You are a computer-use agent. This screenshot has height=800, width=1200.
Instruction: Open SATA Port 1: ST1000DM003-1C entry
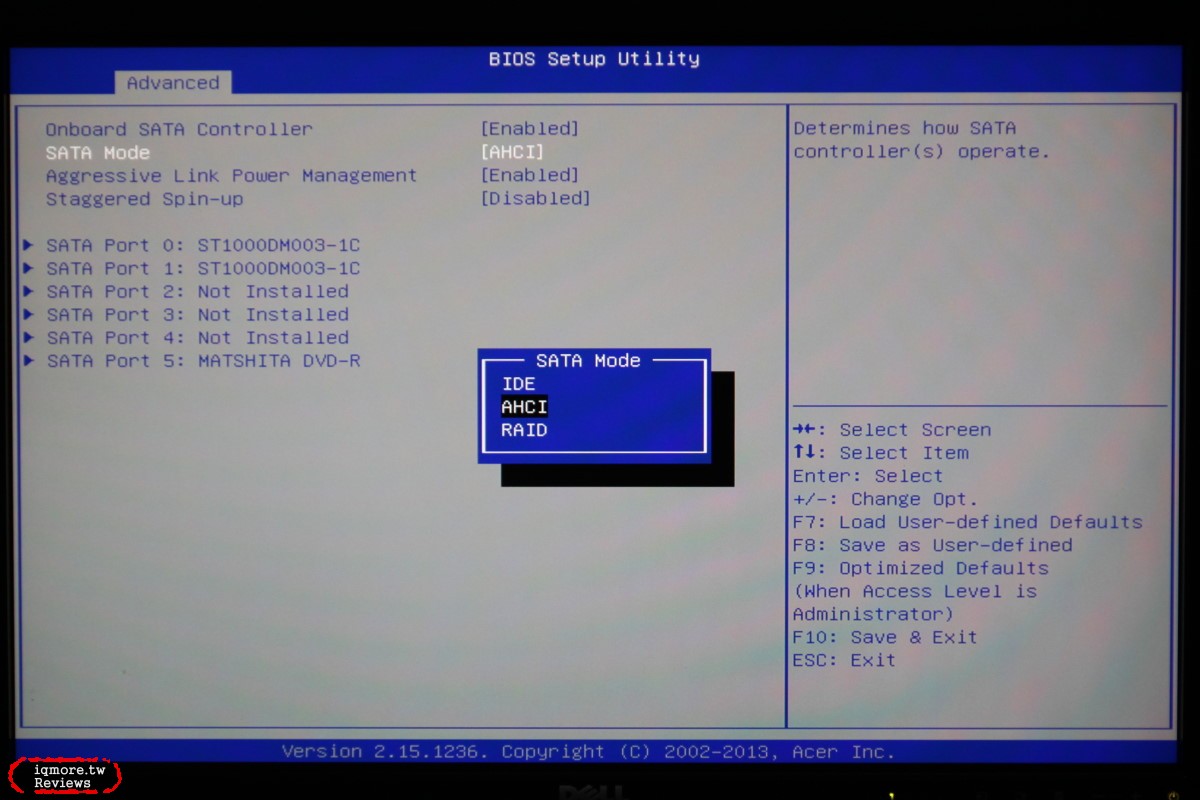point(203,268)
